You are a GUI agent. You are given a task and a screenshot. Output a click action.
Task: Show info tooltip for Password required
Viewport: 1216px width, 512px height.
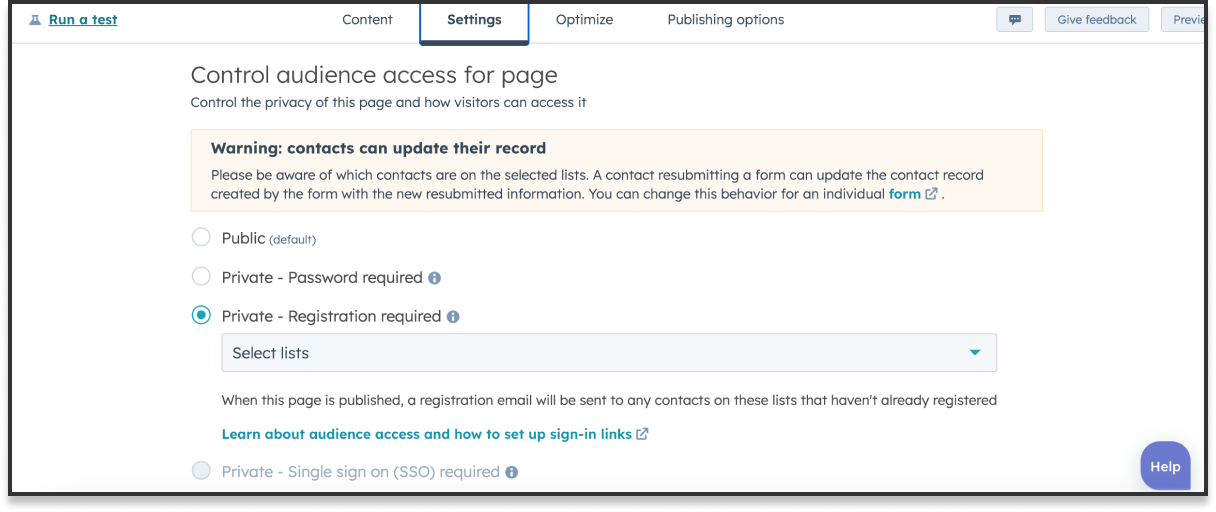[x=434, y=278]
